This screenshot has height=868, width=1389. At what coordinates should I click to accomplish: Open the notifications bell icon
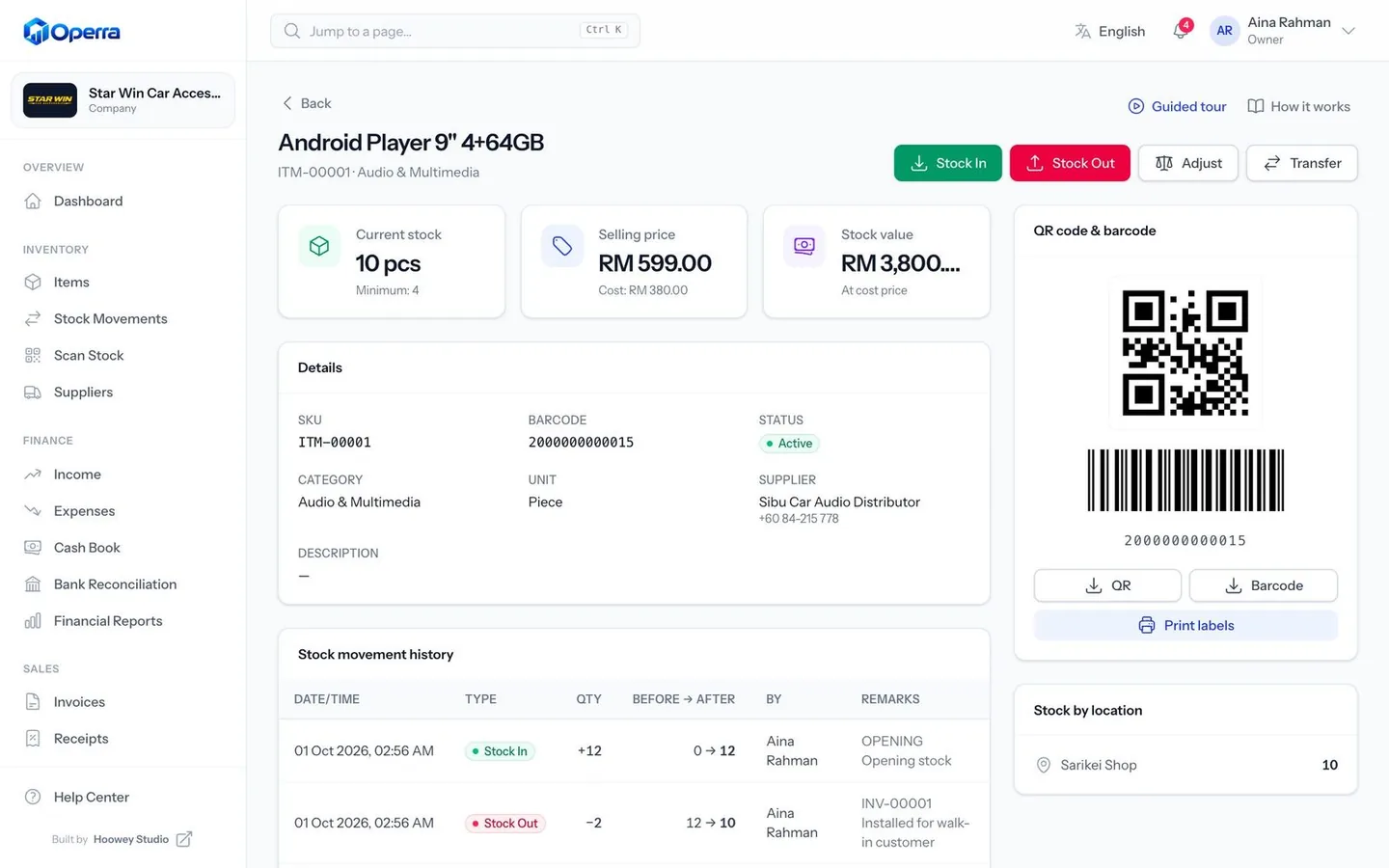[x=1180, y=31]
